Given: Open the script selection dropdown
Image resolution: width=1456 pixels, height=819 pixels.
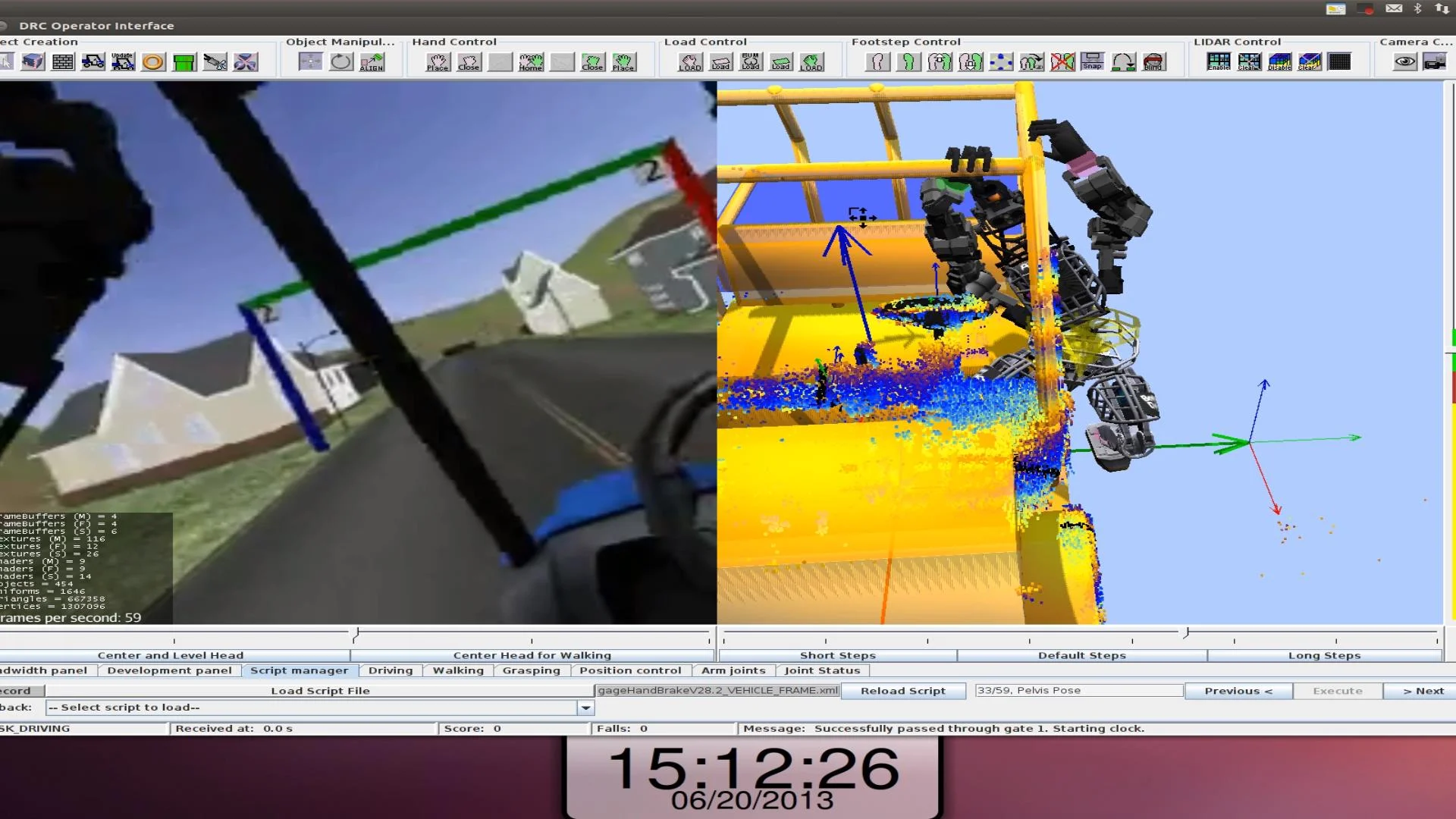Looking at the screenshot, I should pyautogui.click(x=585, y=707).
